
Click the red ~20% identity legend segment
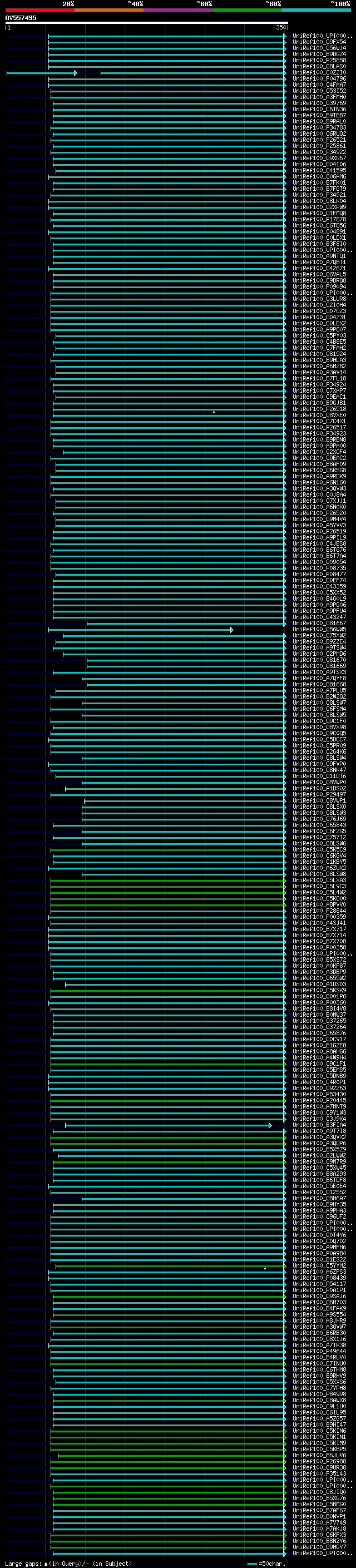click(39, 10)
